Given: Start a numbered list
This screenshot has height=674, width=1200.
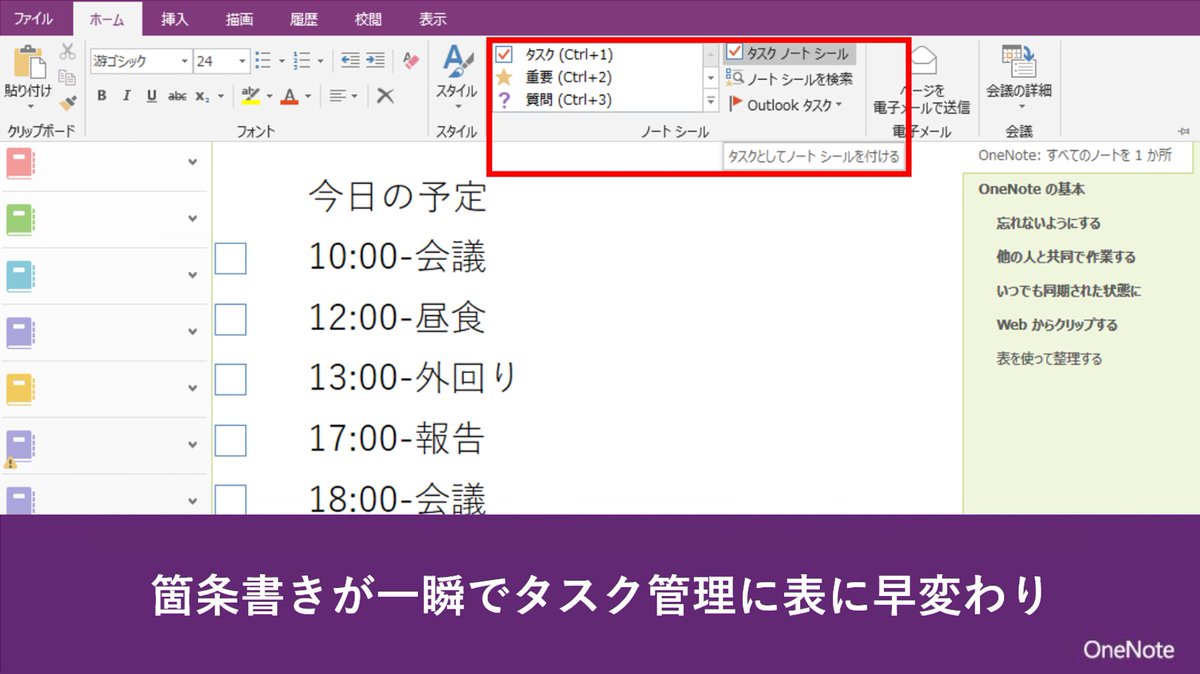Looking at the screenshot, I should tap(303, 61).
